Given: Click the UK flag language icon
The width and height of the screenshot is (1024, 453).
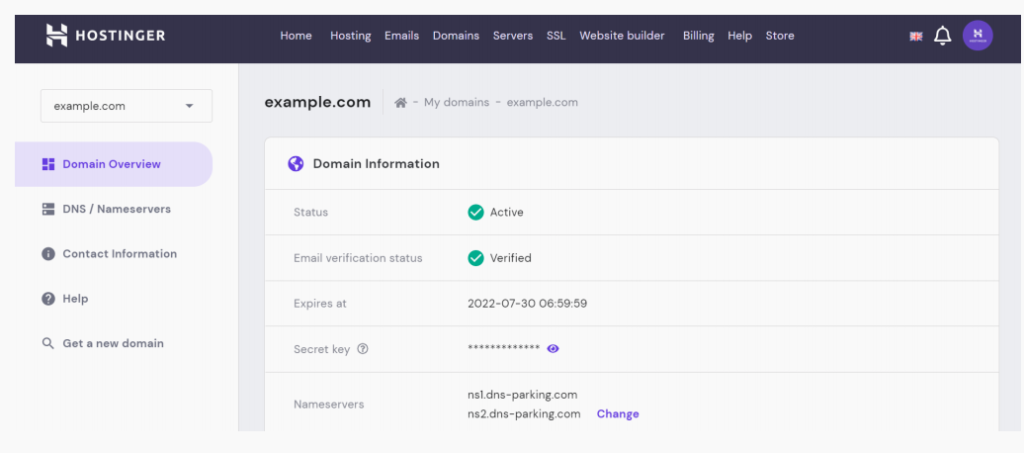Looking at the screenshot, I should pos(915,36).
